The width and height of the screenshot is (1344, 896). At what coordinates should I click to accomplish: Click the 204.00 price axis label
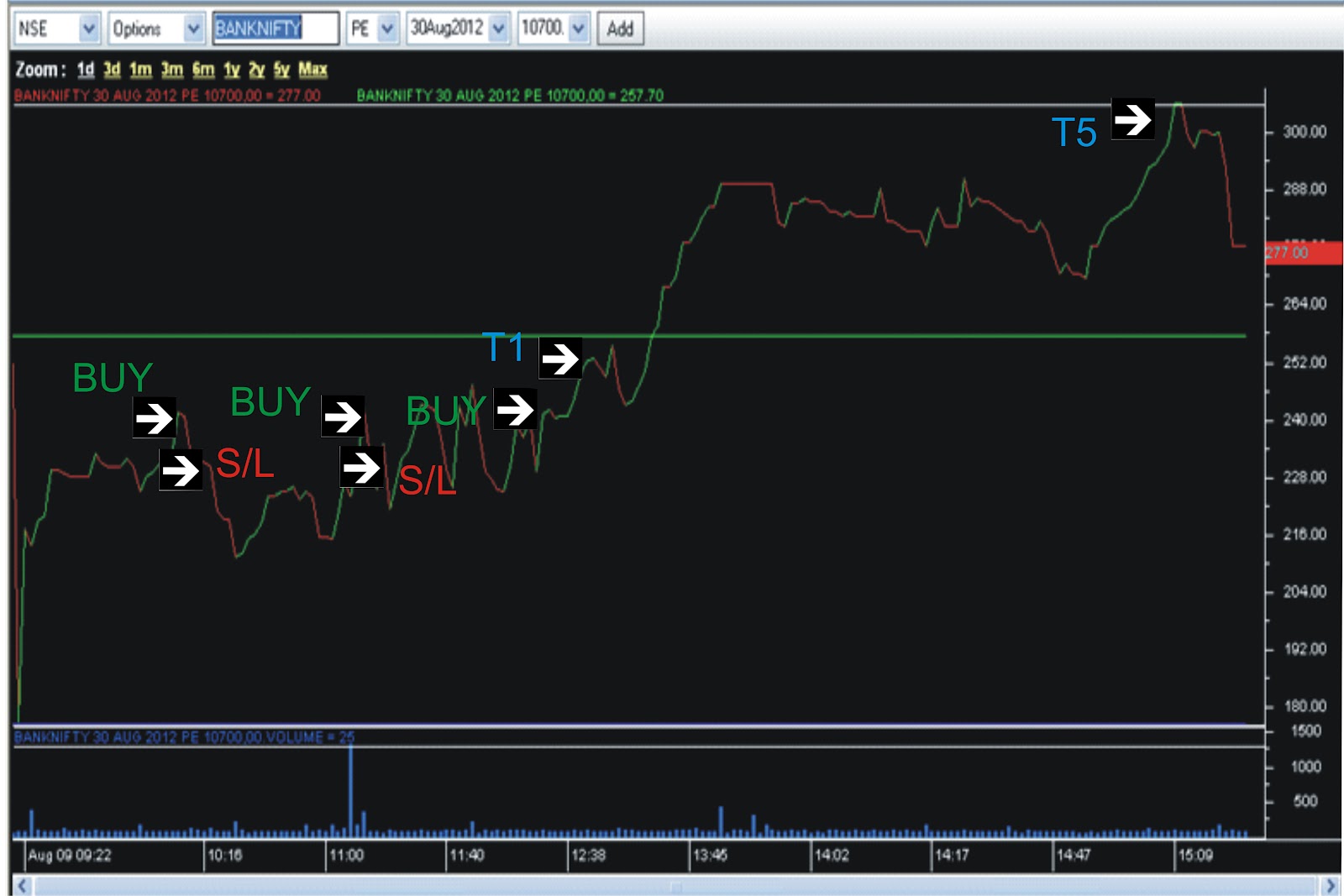pyautogui.click(x=1305, y=592)
